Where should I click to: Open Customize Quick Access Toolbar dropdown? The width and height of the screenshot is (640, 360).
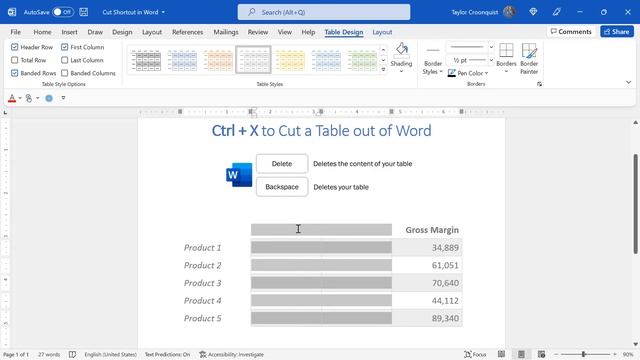point(63,98)
